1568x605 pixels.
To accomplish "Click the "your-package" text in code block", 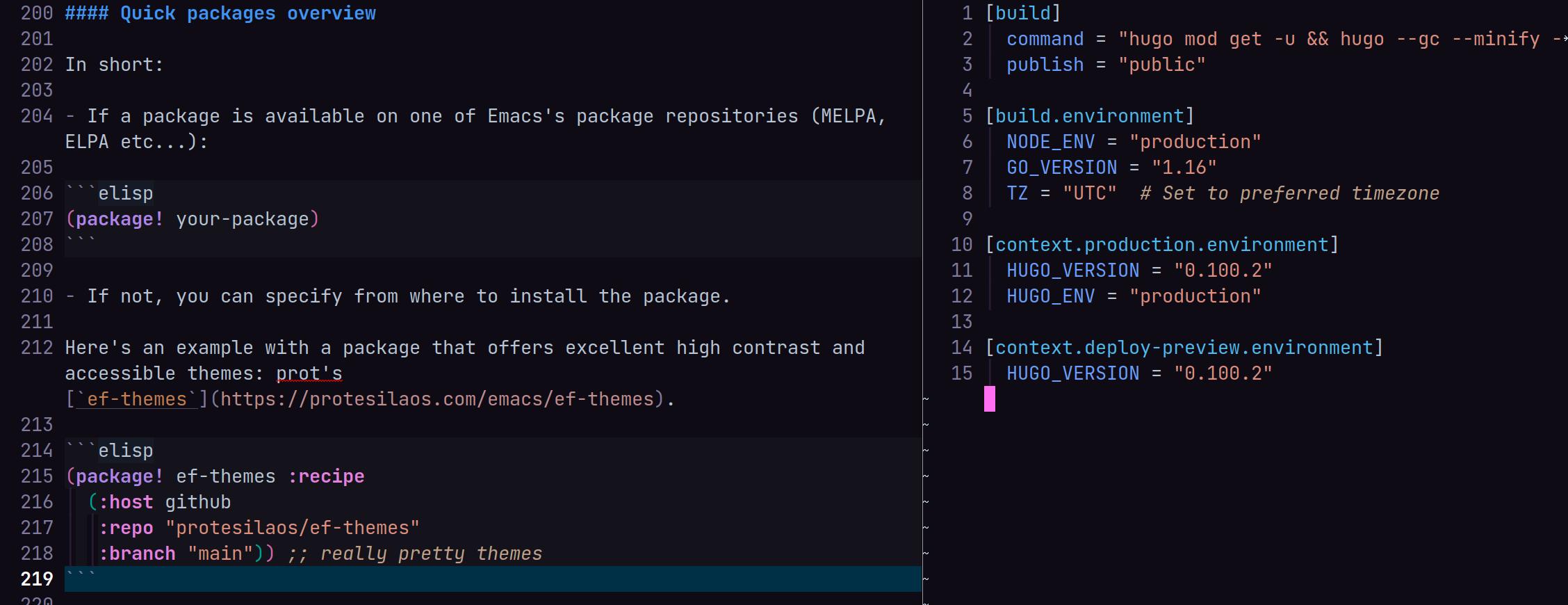I will (242, 219).
